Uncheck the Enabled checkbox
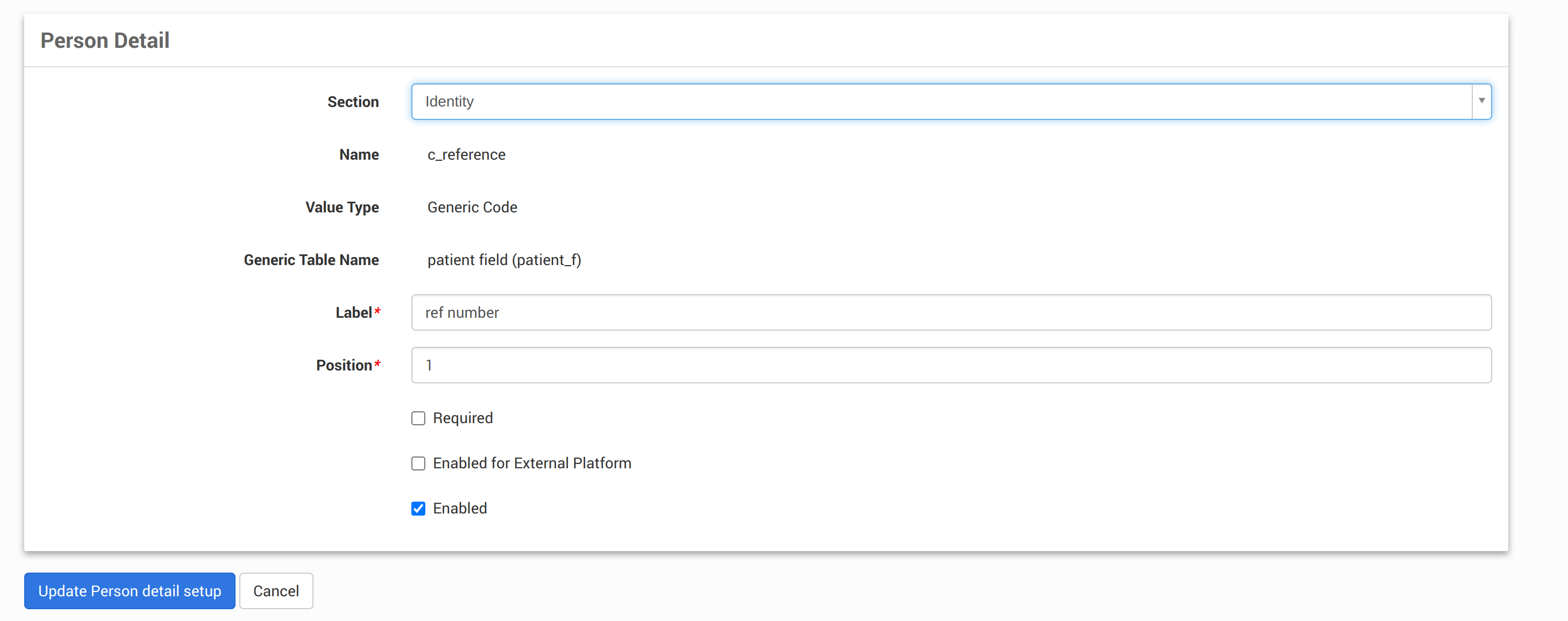This screenshot has width=1568, height=621. click(x=418, y=509)
